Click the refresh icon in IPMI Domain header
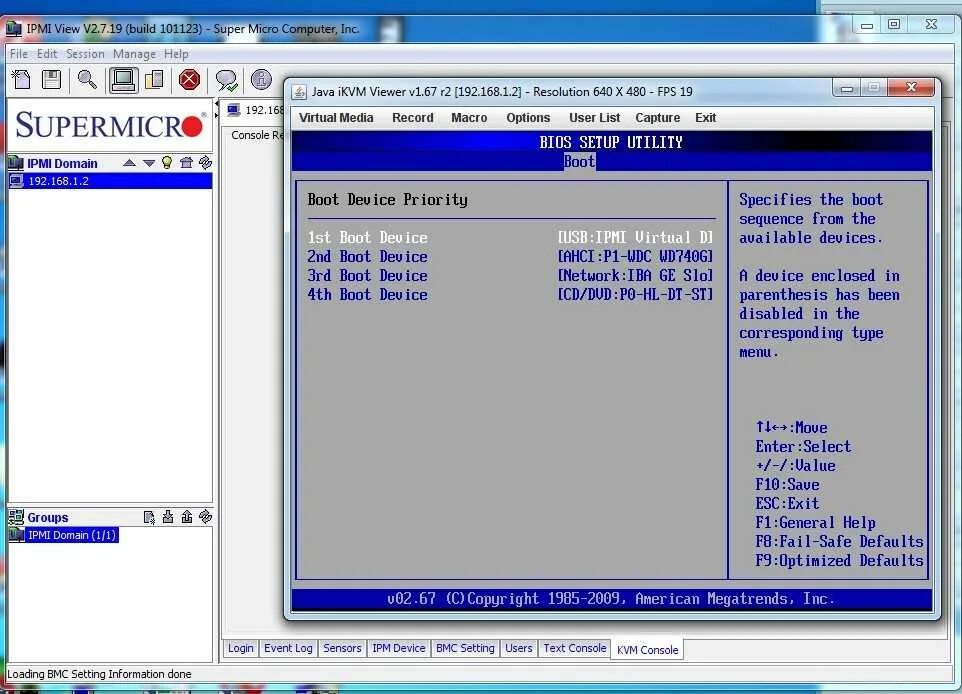The image size is (962, 694). coord(206,162)
